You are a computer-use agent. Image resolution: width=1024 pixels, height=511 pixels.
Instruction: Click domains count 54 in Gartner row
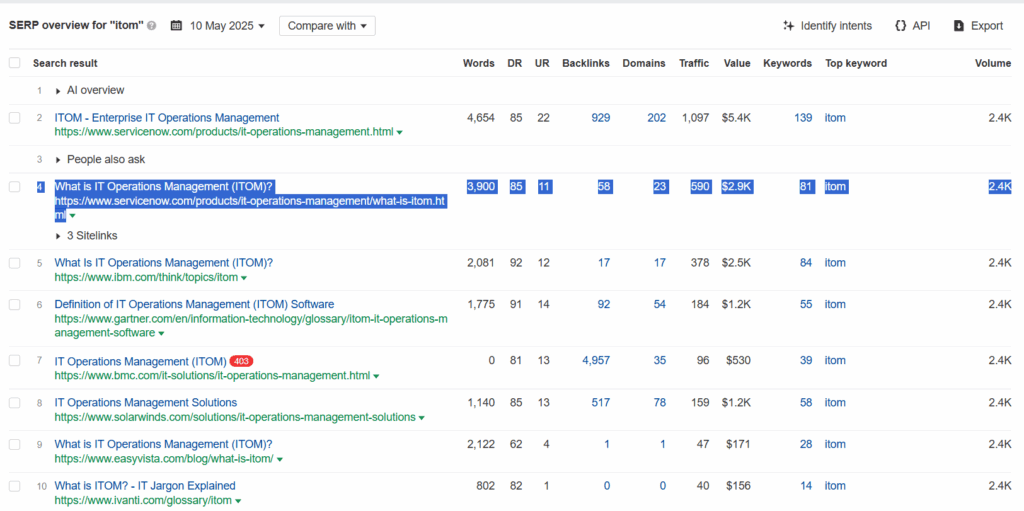pos(660,305)
